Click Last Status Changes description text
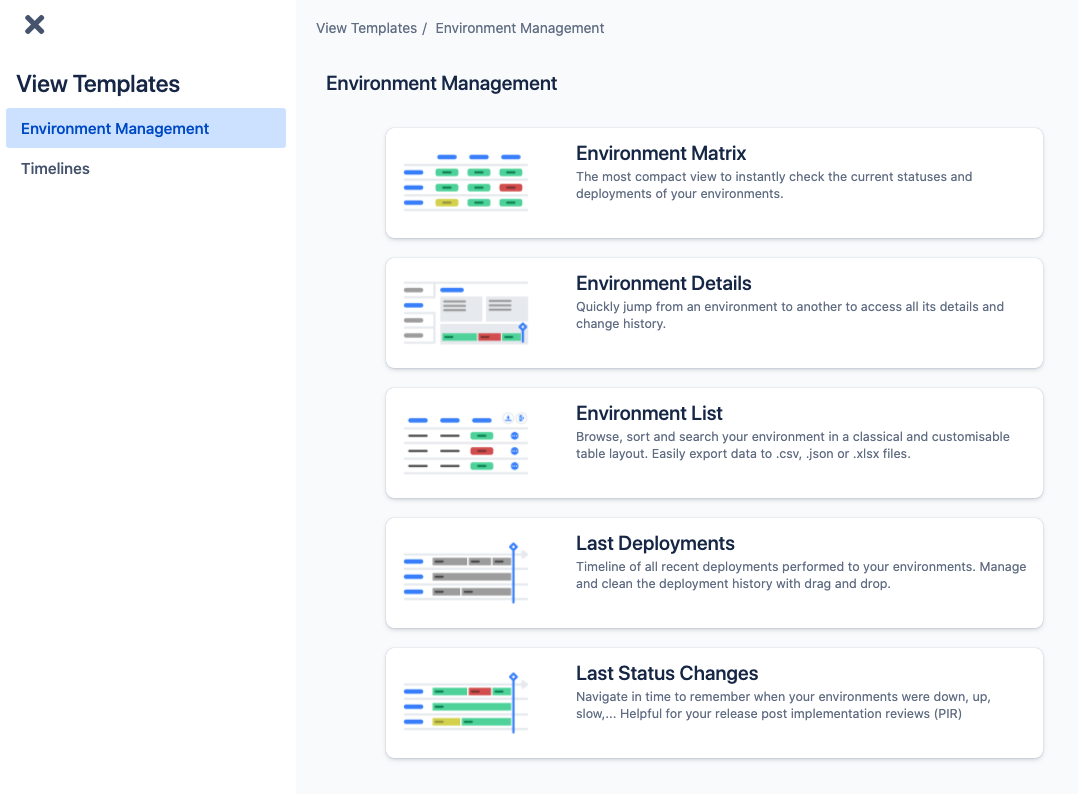This screenshot has width=1078, height=794. click(783, 705)
